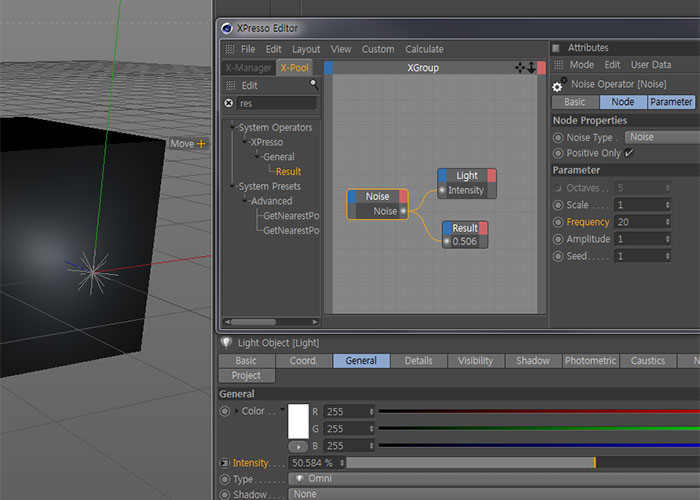Click the Noise output port dot
This screenshot has width=700, height=500.
coord(403,211)
